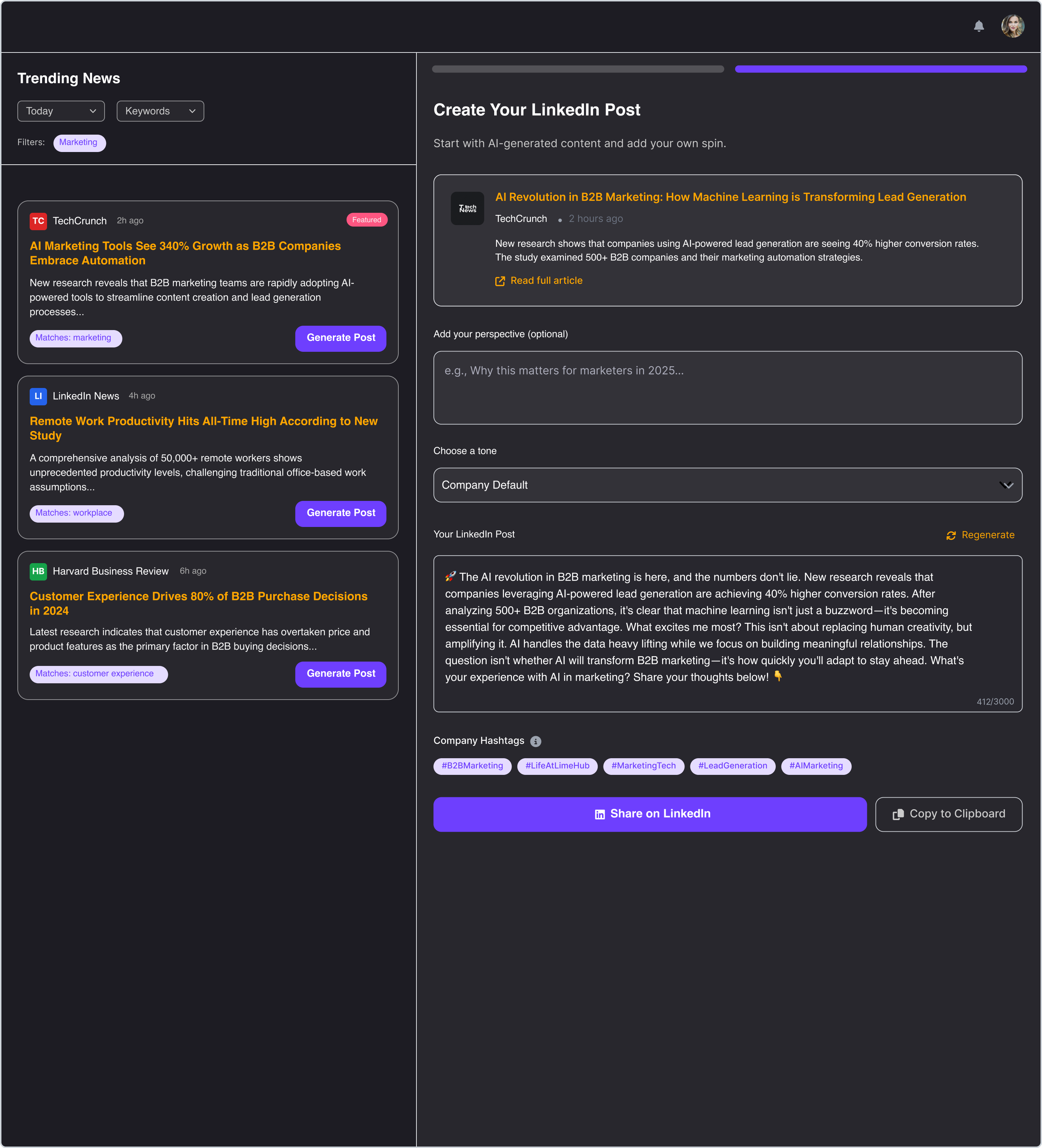Click the 412/3000 character counter
This screenshot has width=1042, height=1148.
[995, 702]
